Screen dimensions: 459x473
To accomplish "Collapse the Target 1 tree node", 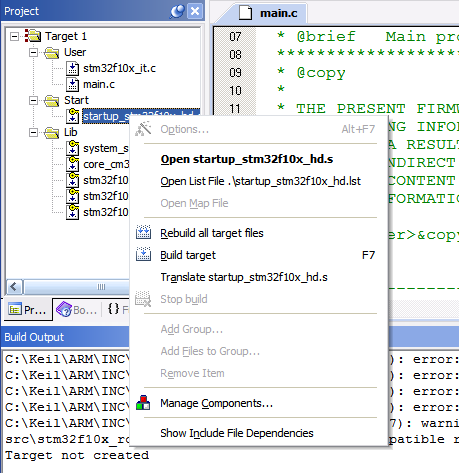I will tap(14, 36).
